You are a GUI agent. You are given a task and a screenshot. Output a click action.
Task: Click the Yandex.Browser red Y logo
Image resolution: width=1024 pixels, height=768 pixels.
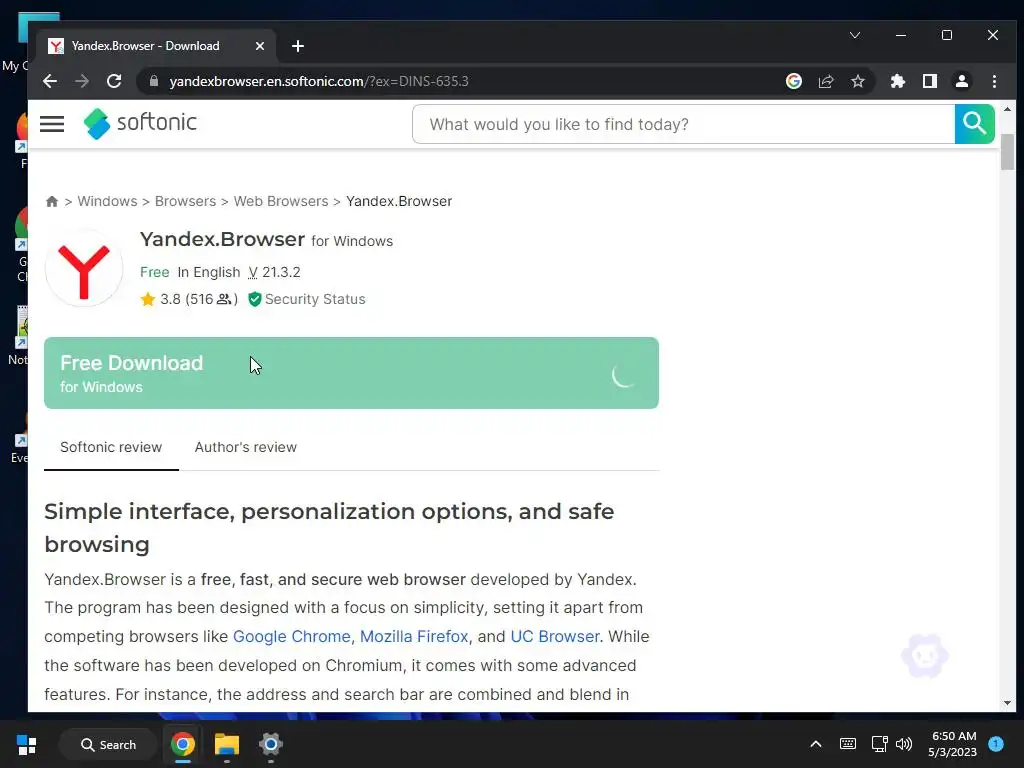[84, 268]
